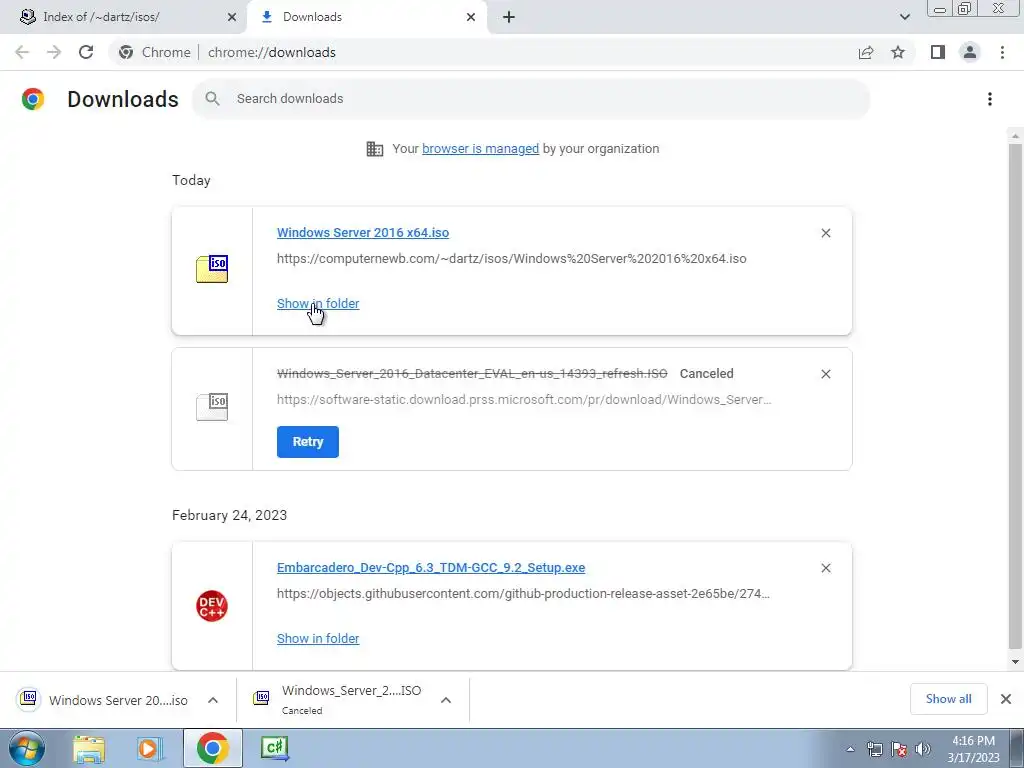Screen dimensions: 1024x768
Task: Open Chrome's three-dot main menu
Action: point(1002,52)
